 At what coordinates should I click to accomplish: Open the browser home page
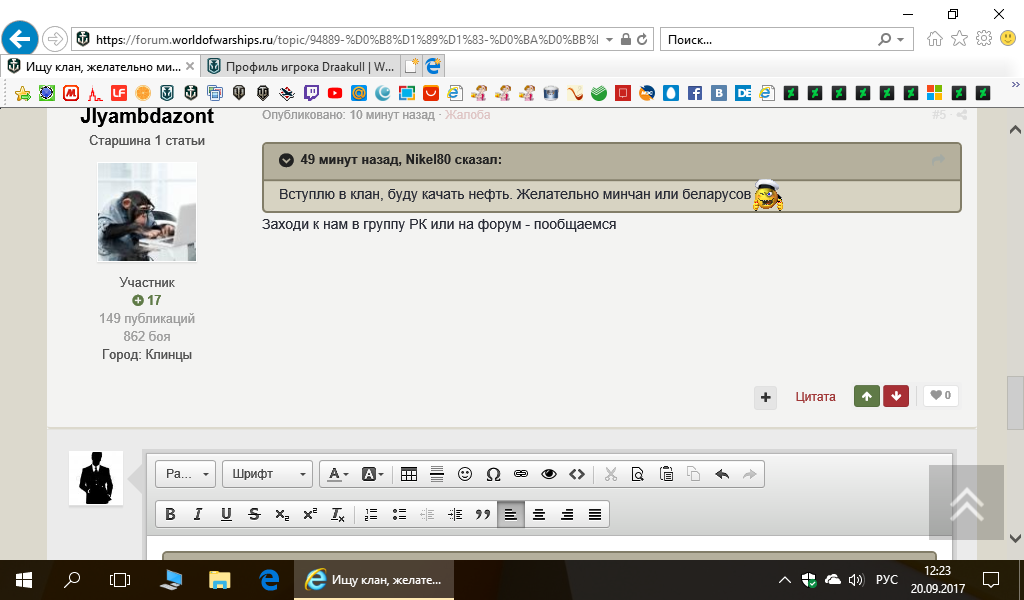(x=935, y=39)
